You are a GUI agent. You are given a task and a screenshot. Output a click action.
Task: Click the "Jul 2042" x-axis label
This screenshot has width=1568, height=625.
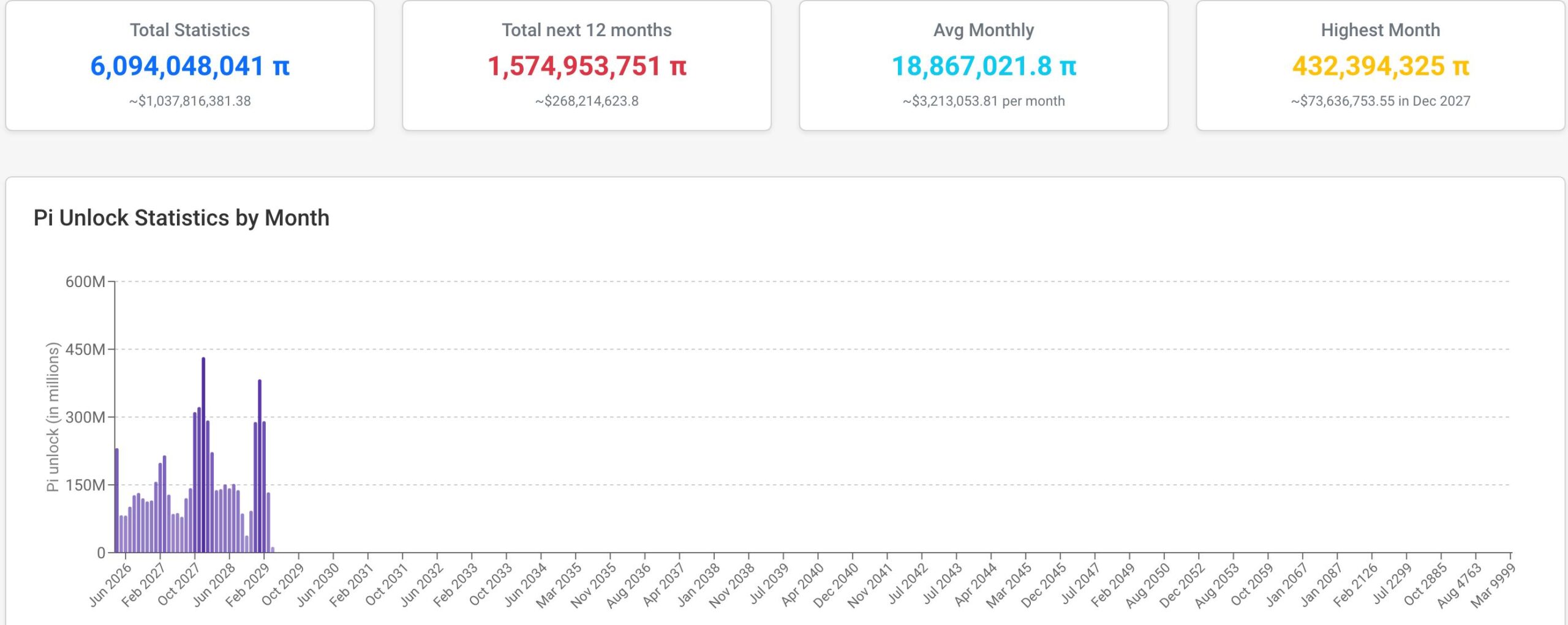pos(908,583)
